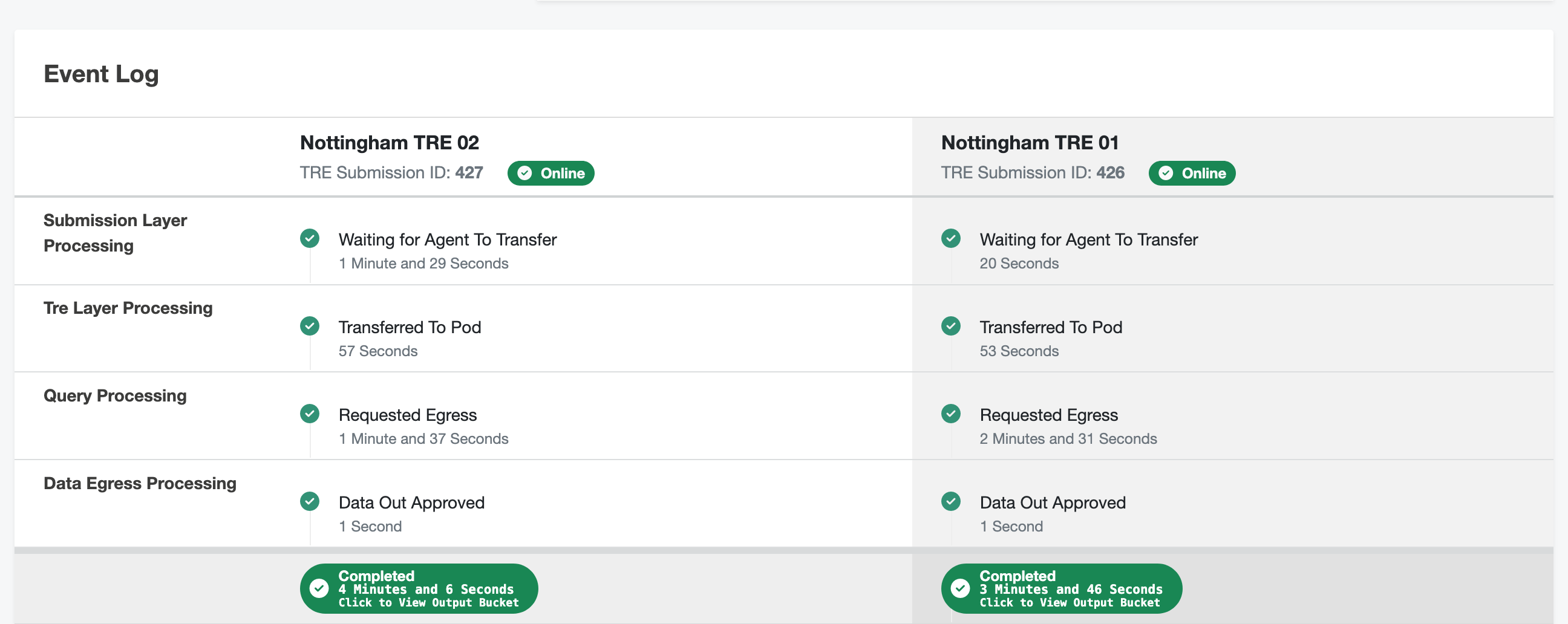Click to View Output Bucket for TRE 01
Image resolution: width=1568 pixels, height=624 pixels.
tap(1071, 602)
